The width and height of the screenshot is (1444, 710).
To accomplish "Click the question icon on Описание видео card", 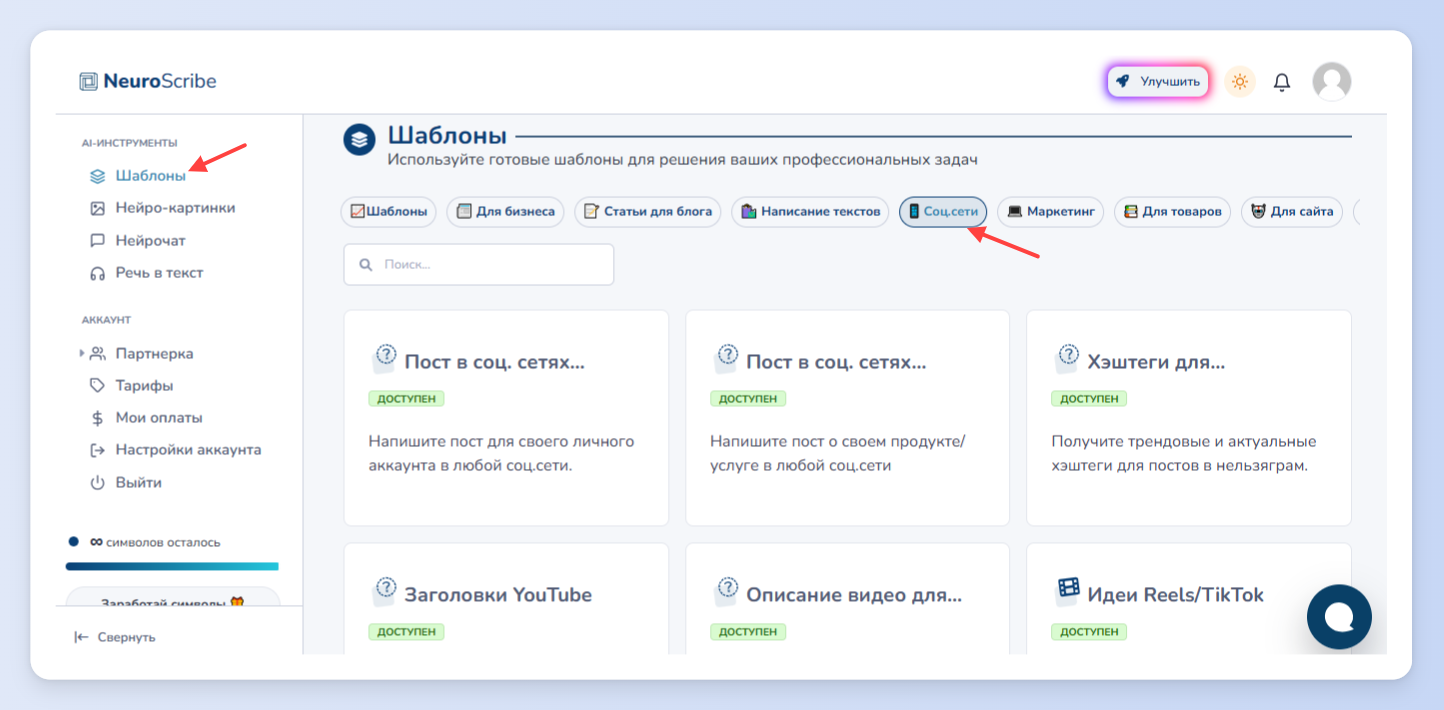I will [727, 591].
